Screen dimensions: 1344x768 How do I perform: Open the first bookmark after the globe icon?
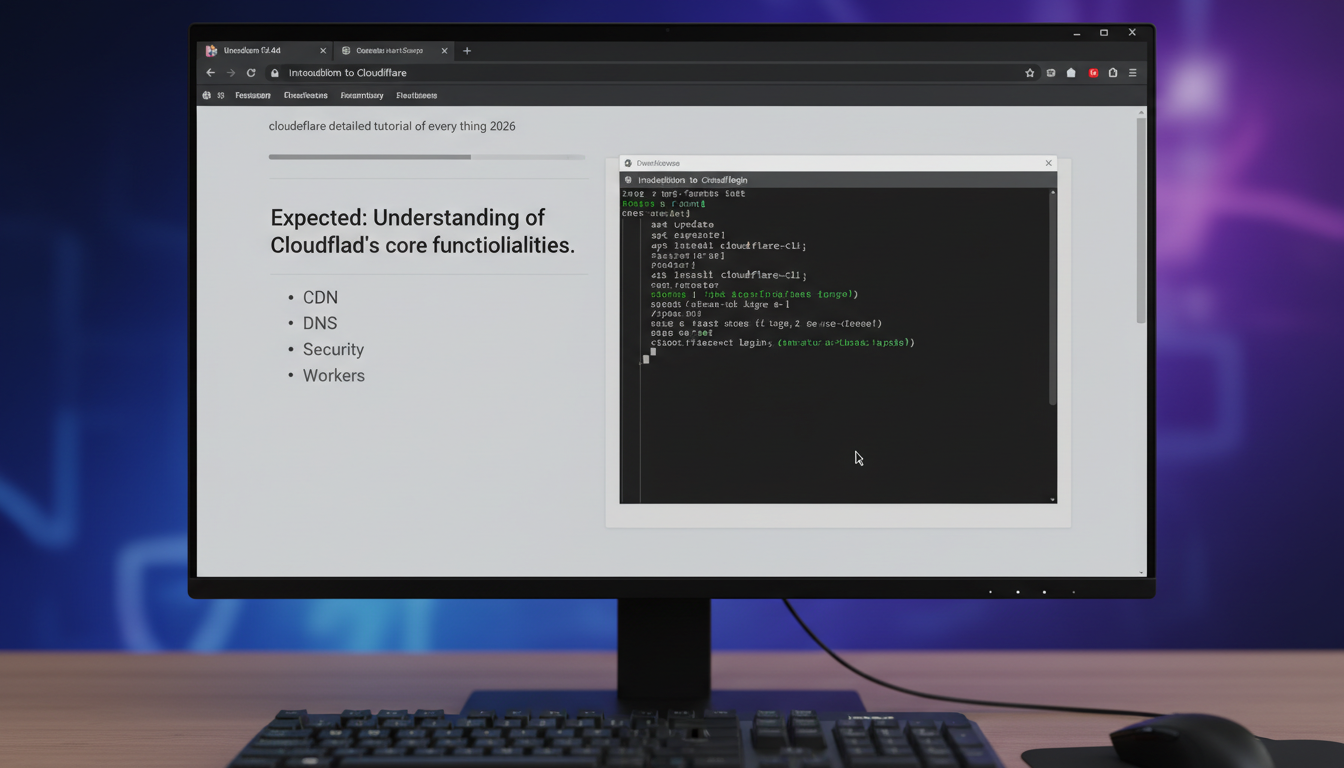pyautogui.click(x=253, y=96)
